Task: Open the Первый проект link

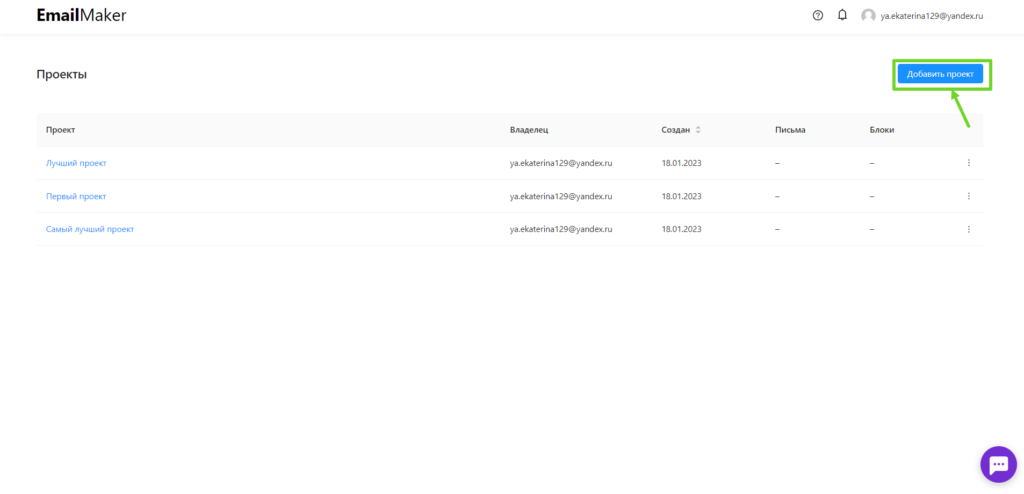Action: pyautogui.click(x=76, y=196)
